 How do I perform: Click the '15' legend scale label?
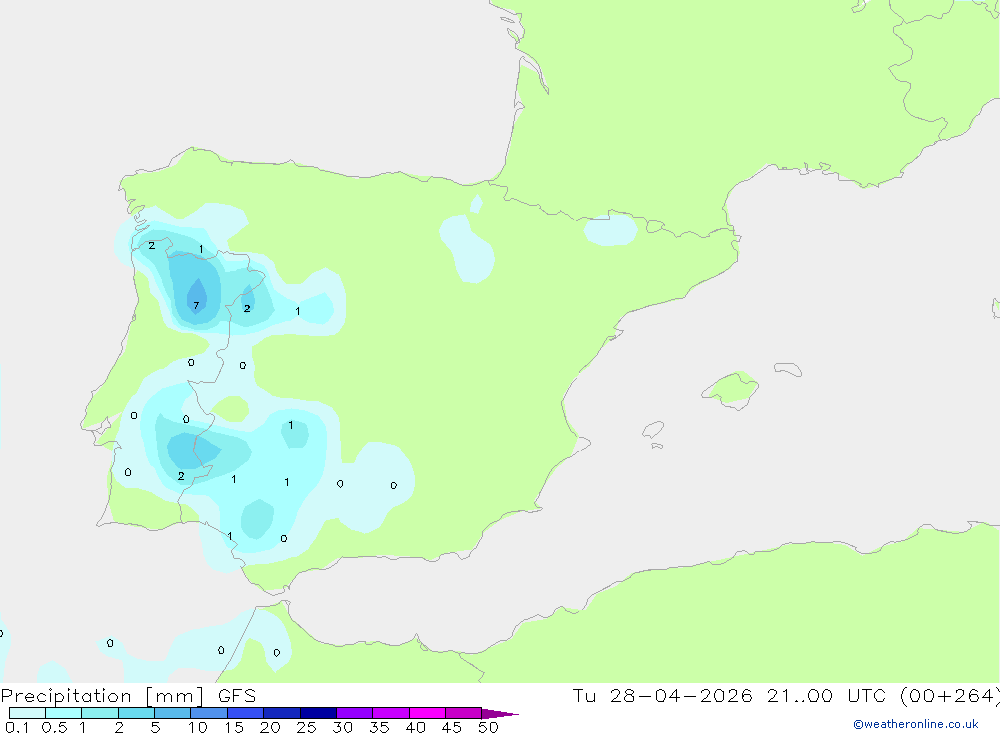[x=233, y=727]
